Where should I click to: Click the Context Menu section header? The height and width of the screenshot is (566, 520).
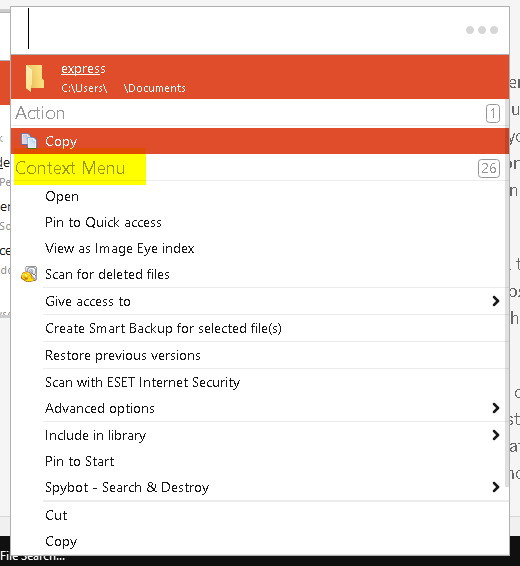(70, 168)
